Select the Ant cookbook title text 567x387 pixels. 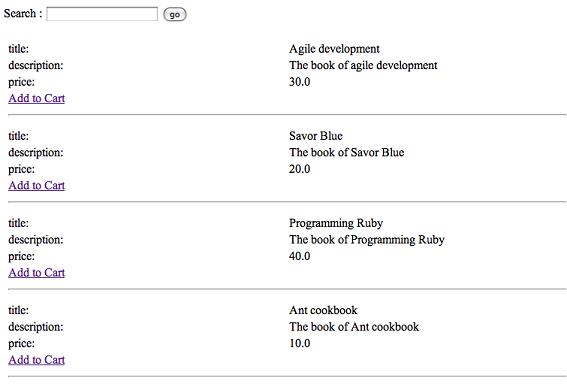pos(323,310)
